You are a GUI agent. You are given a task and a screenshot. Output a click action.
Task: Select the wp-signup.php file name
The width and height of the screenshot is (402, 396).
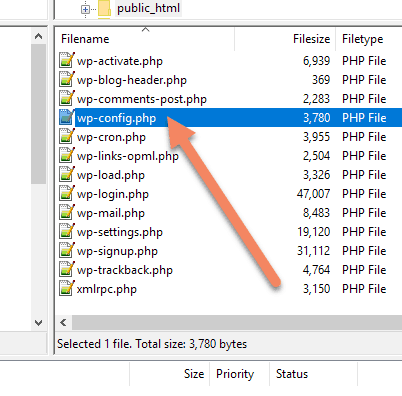coord(117,251)
